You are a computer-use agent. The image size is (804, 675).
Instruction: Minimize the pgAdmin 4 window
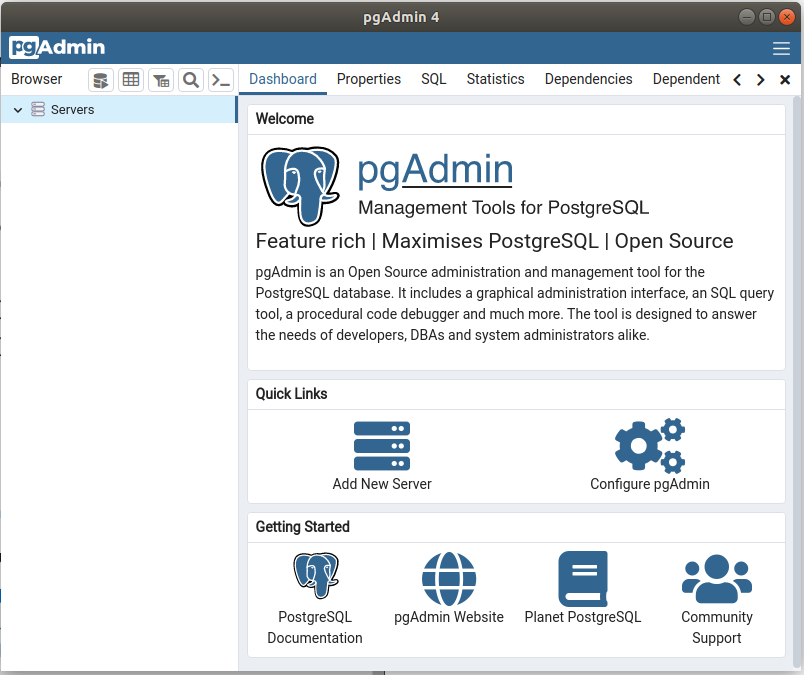[x=747, y=17]
